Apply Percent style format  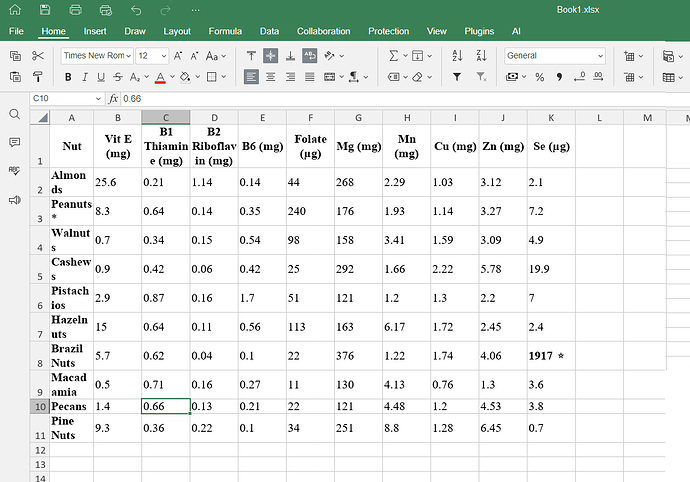click(540, 77)
